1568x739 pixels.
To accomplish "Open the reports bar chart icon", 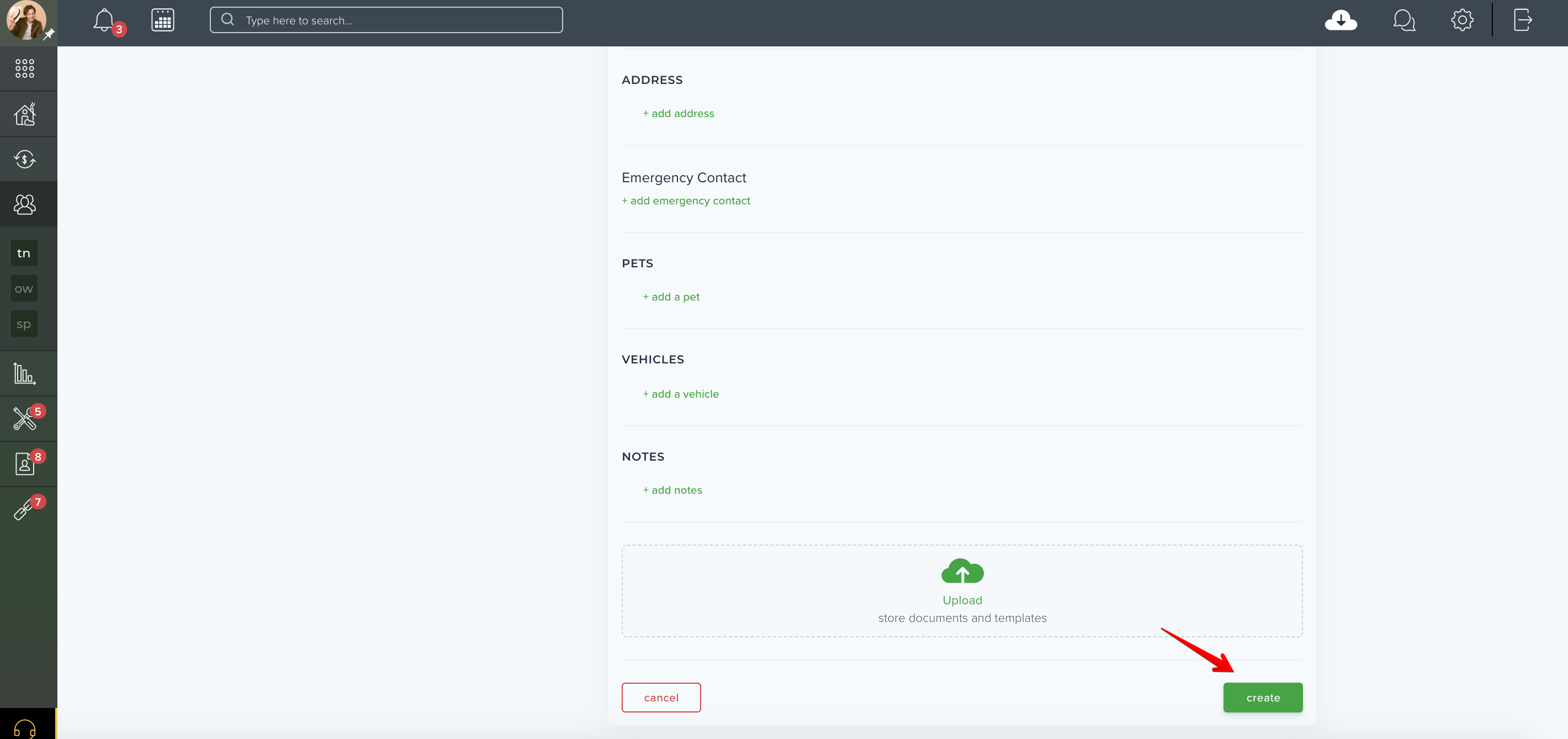I will pos(24,373).
